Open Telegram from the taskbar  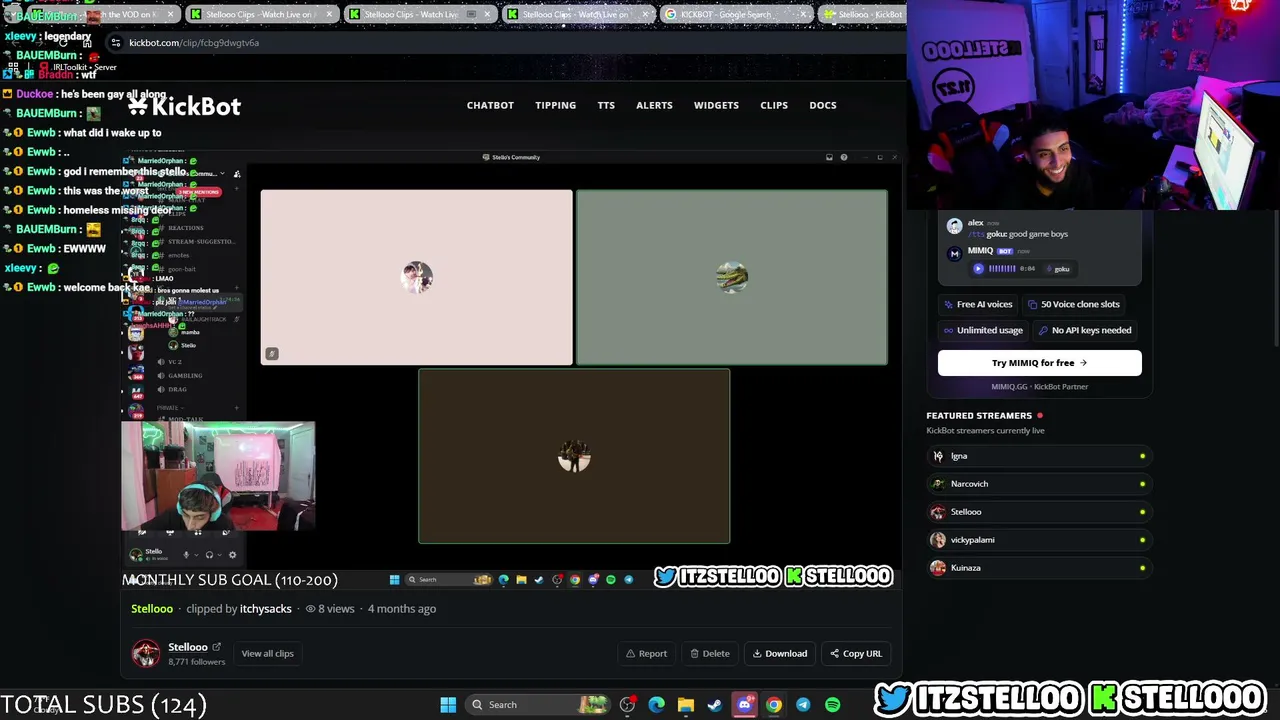803,705
